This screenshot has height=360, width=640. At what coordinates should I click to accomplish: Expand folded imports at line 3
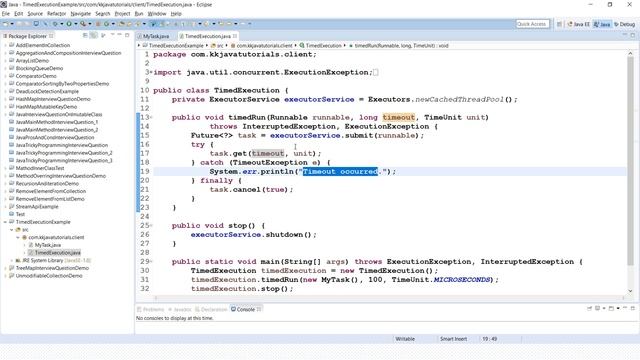tap(151, 72)
